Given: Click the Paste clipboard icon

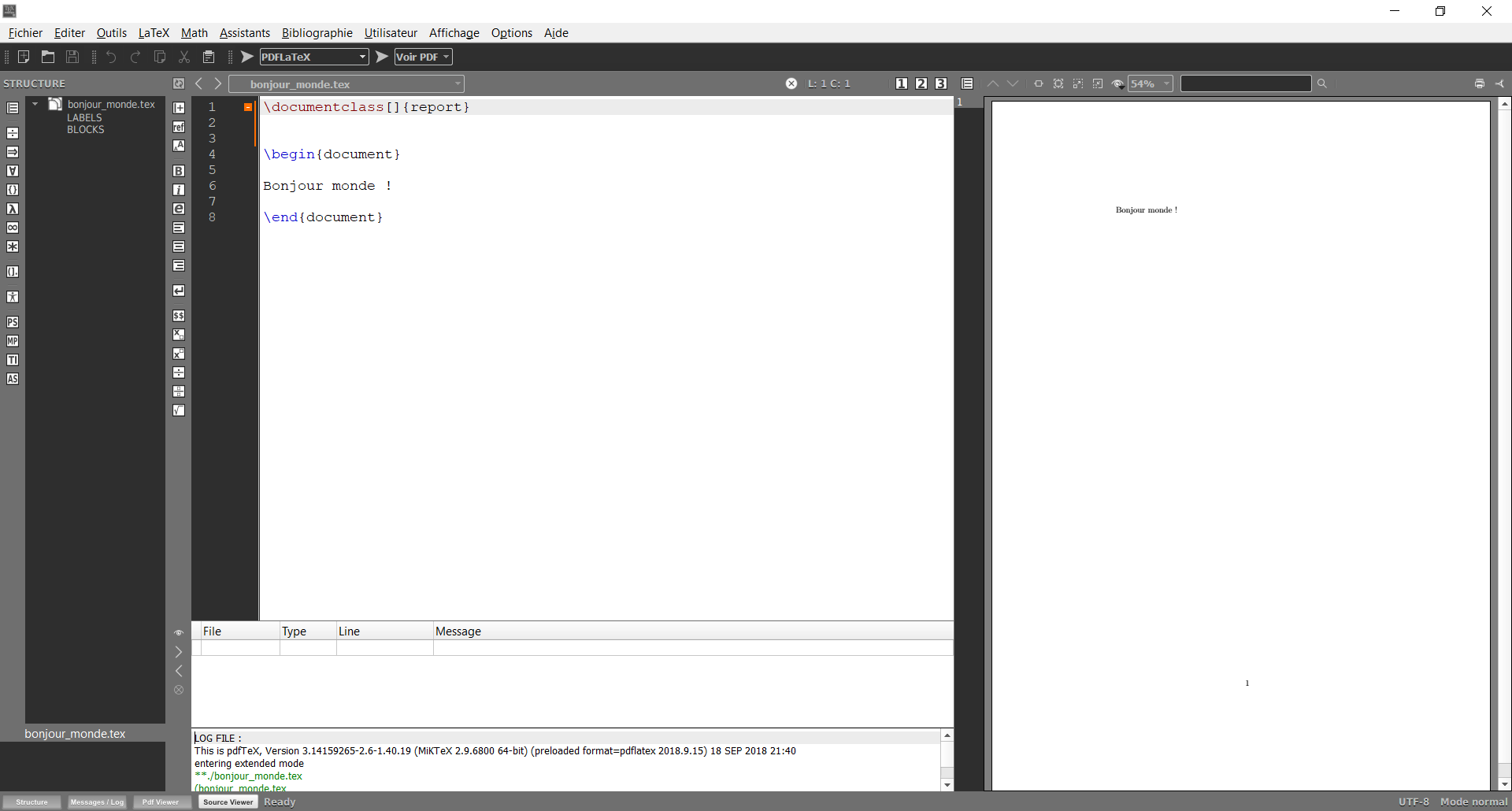Looking at the screenshot, I should pyautogui.click(x=209, y=57).
